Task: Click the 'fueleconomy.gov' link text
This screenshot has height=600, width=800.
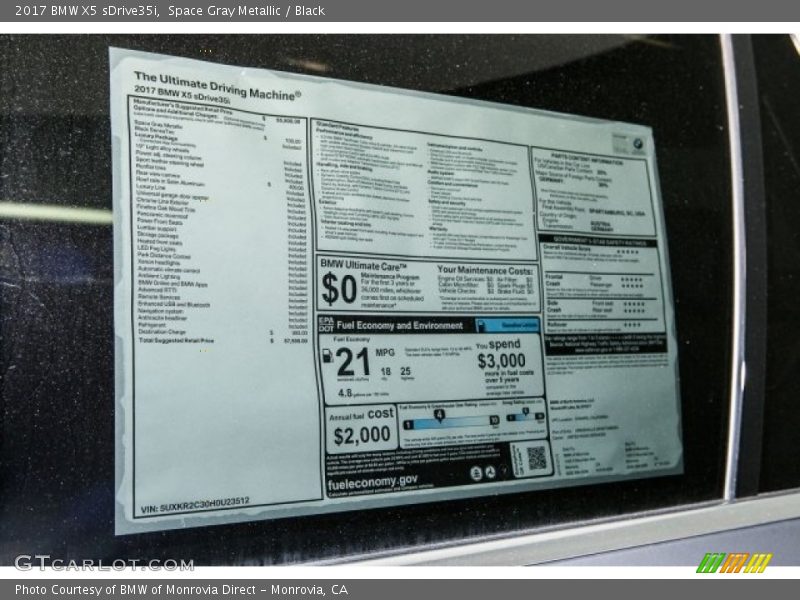Action: (372, 482)
